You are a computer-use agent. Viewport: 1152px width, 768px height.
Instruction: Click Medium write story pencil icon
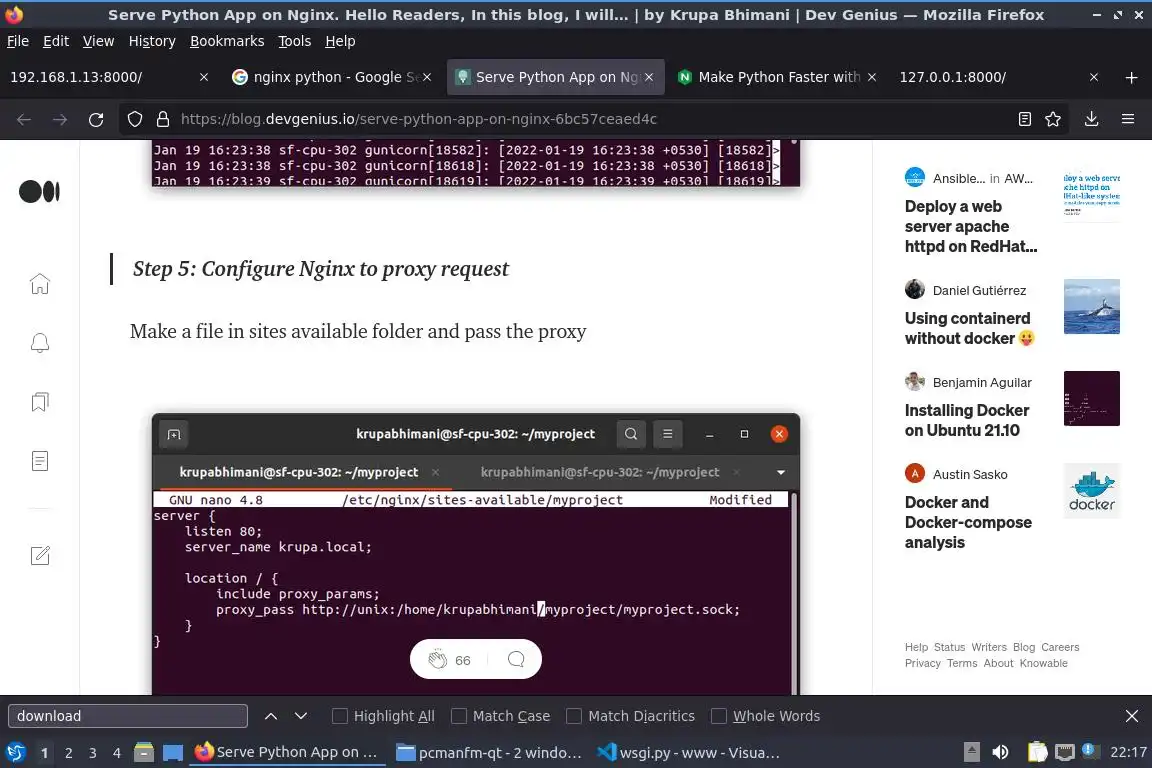(40, 556)
